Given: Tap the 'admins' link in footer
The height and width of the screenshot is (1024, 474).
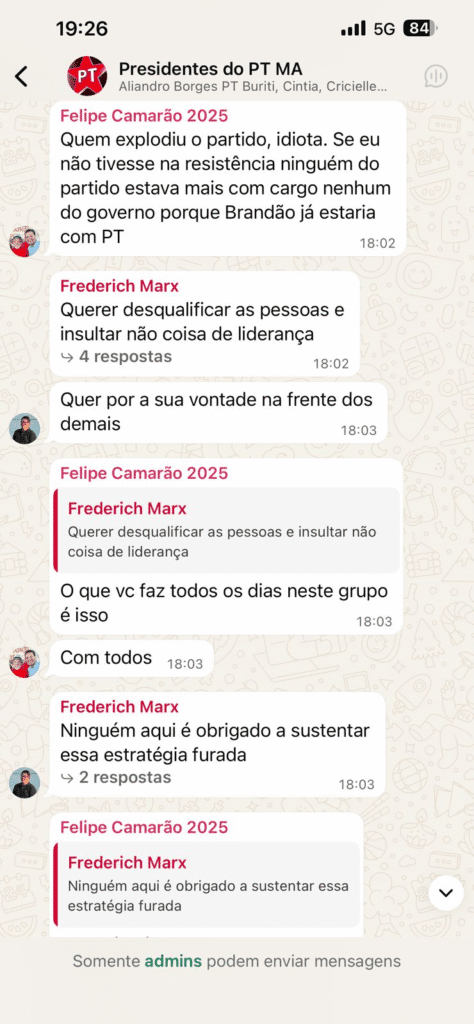Looking at the screenshot, I should coord(173,961).
